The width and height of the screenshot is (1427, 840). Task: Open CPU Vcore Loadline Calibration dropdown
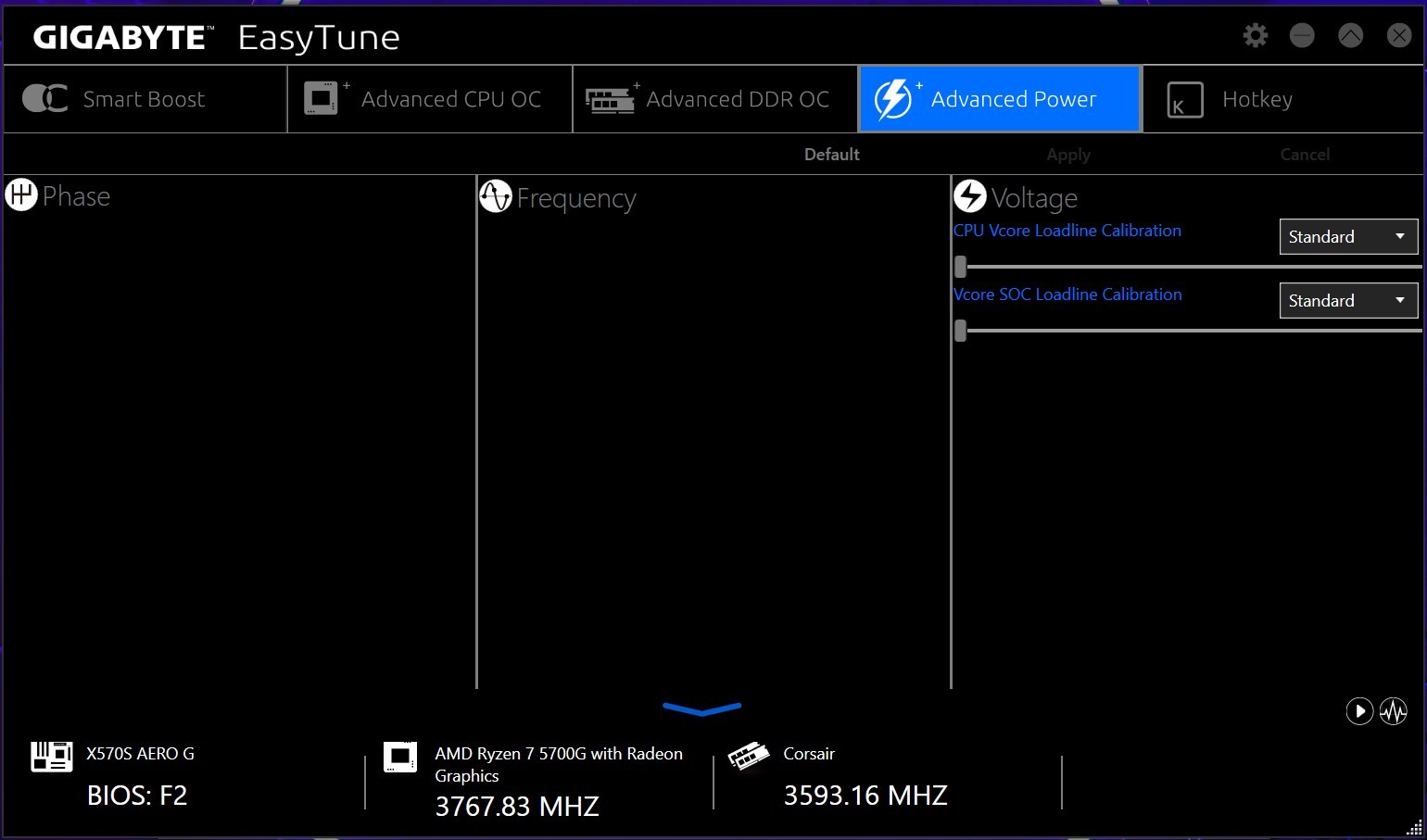click(1348, 237)
